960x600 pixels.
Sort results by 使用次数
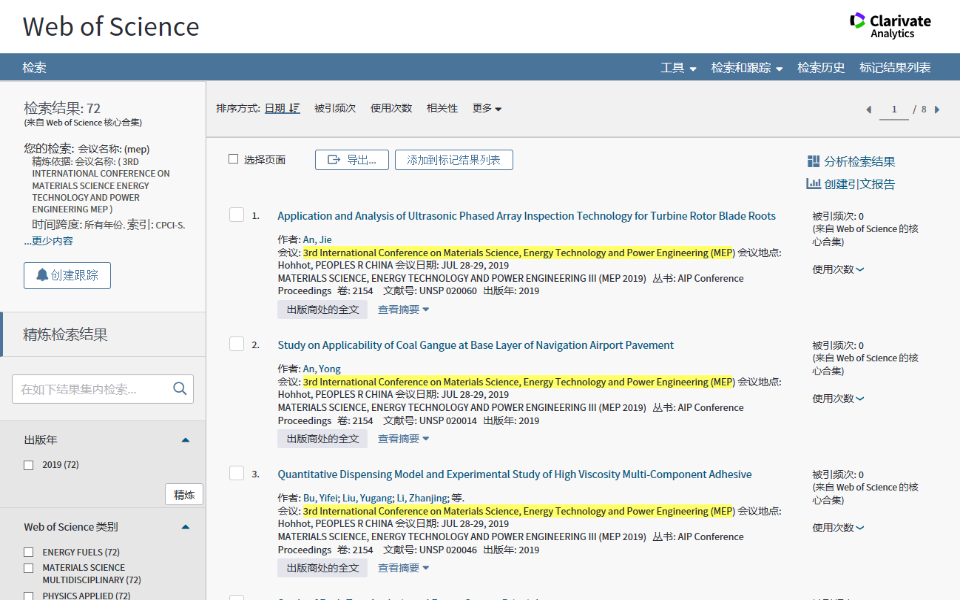(391, 108)
